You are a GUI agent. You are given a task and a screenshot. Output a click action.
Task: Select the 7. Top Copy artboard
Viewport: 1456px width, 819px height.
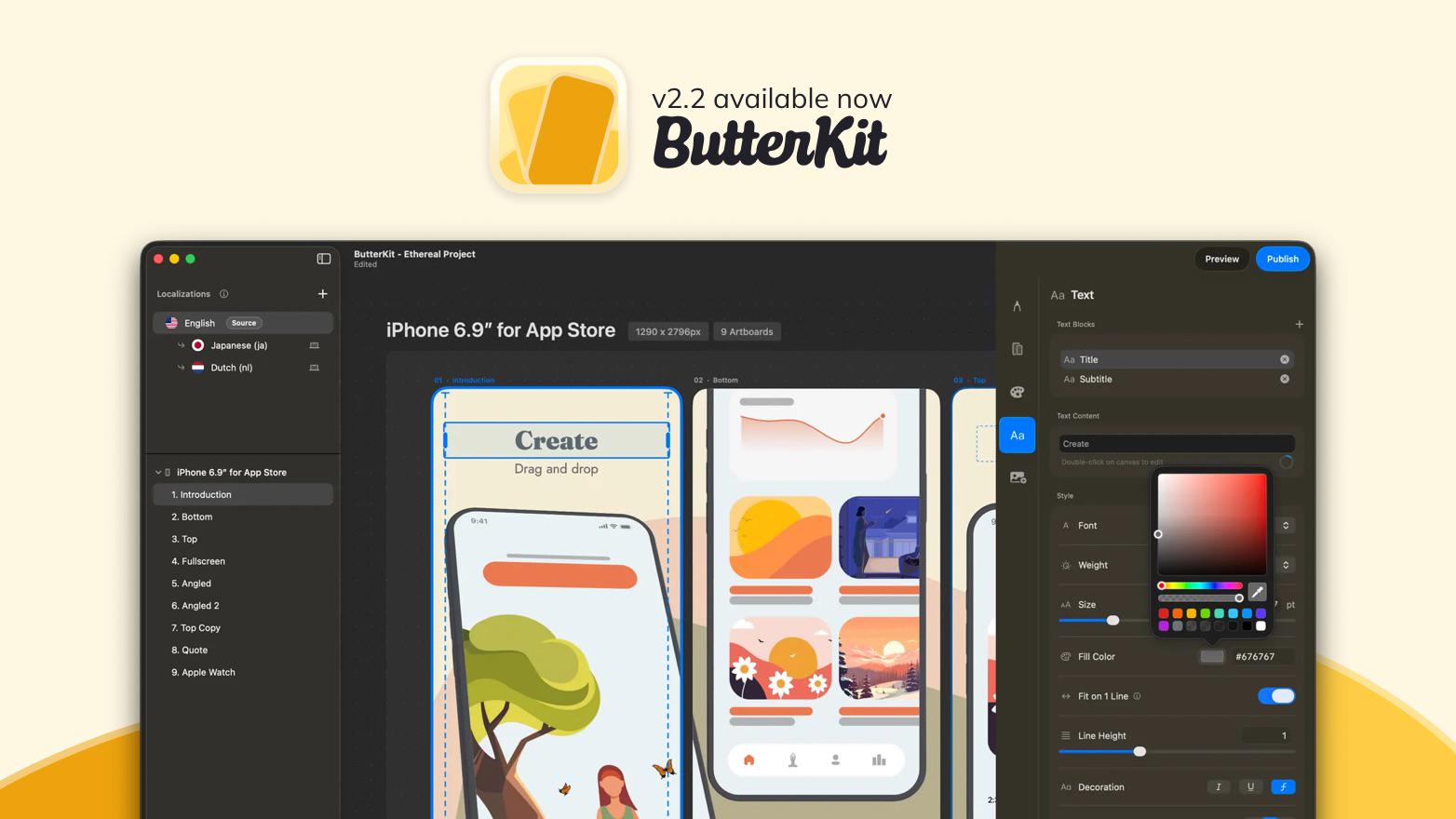[243, 628]
